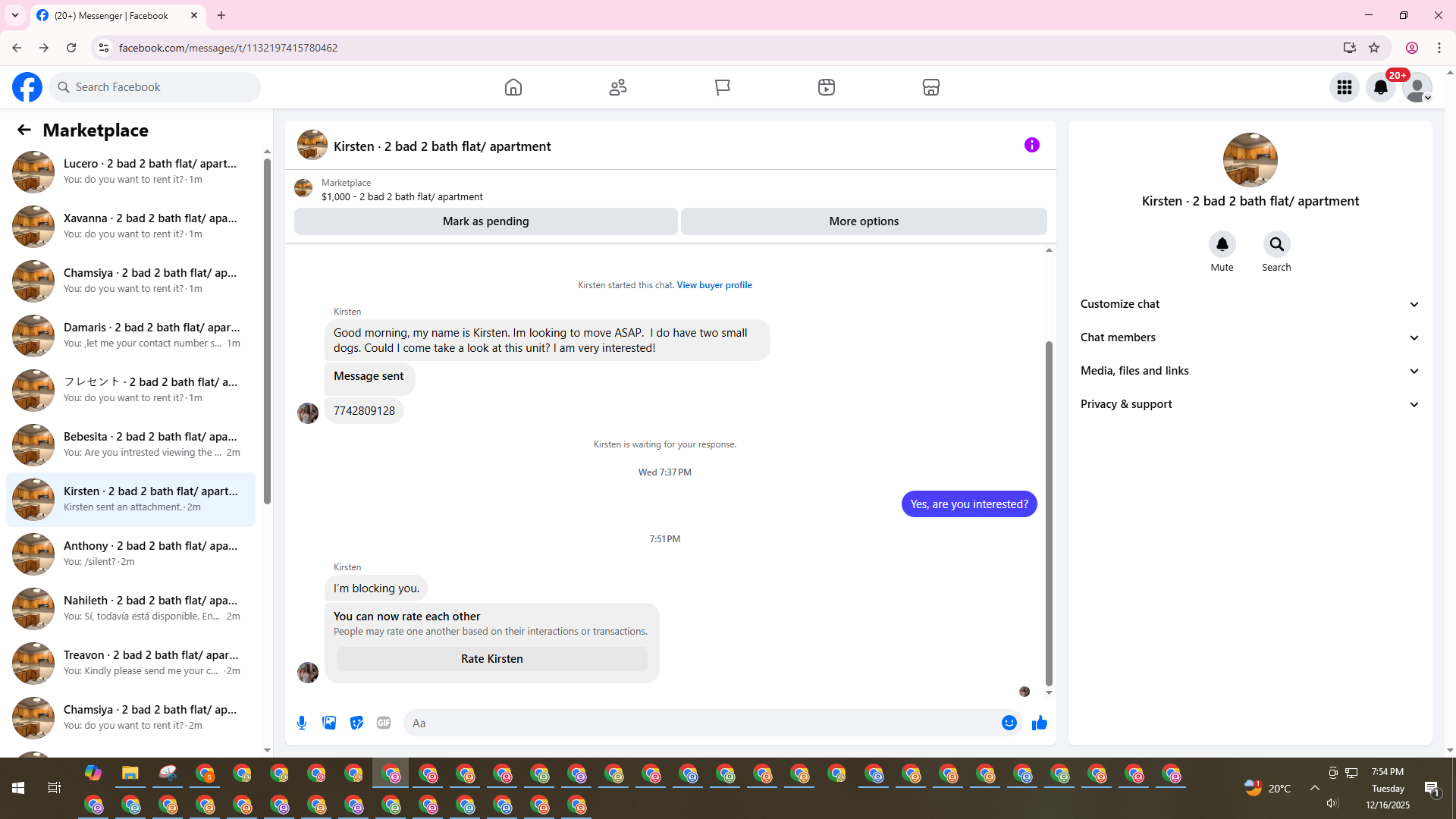This screenshot has height=819, width=1456.
Task: Select the Kirsten apartment conversation
Action: (x=131, y=499)
